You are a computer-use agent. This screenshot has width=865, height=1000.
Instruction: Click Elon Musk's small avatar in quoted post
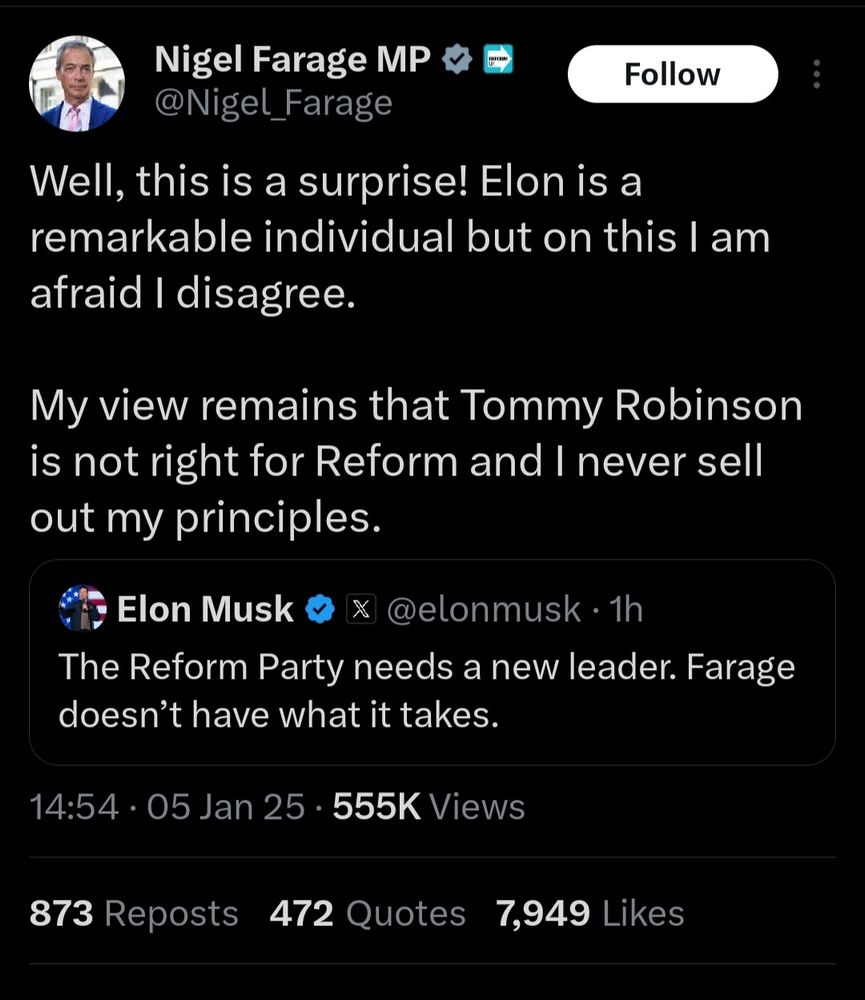coord(83,608)
